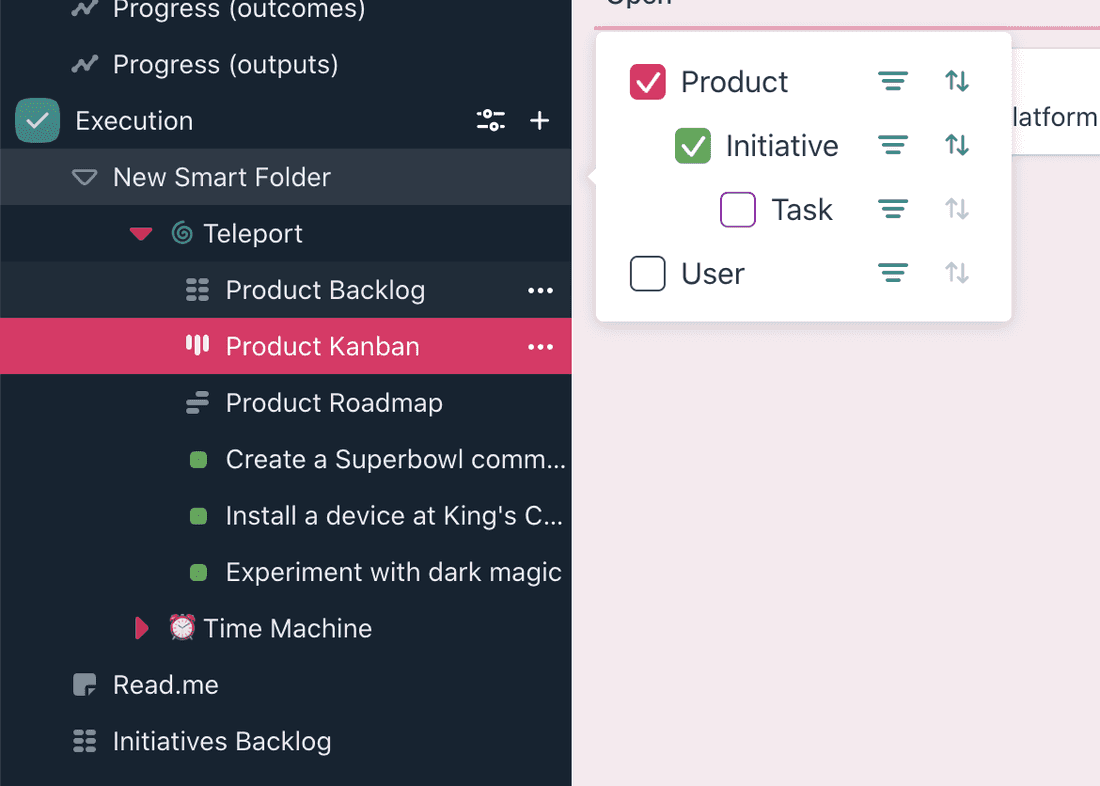The width and height of the screenshot is (1100, 786).
Task: Open the filter icon beside Initiative
Action: point(893,145)
